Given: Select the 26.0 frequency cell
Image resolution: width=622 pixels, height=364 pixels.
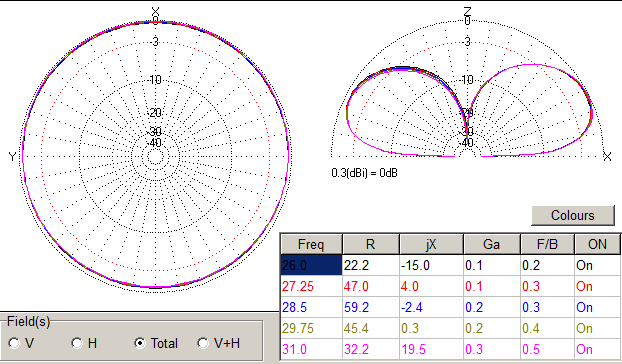Looking at the screenshot, I should tap(311, 265).
